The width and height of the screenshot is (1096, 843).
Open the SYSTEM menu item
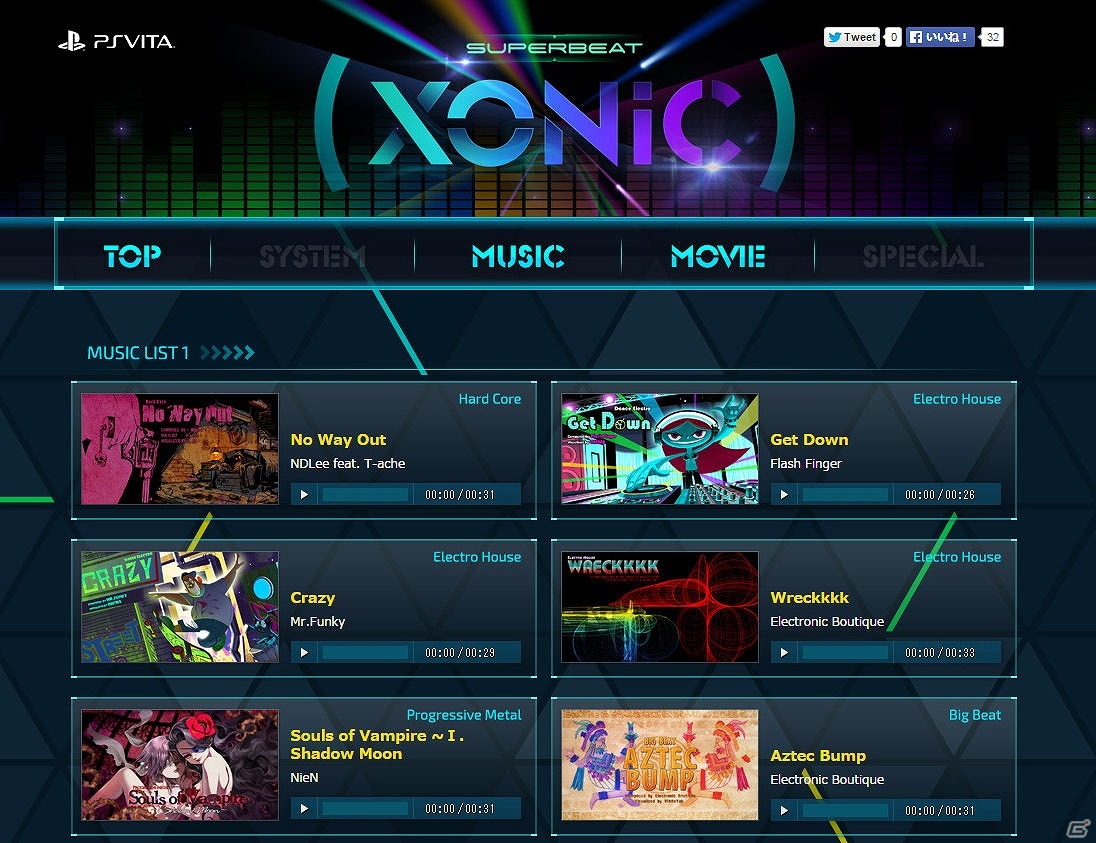pos(312,257)
